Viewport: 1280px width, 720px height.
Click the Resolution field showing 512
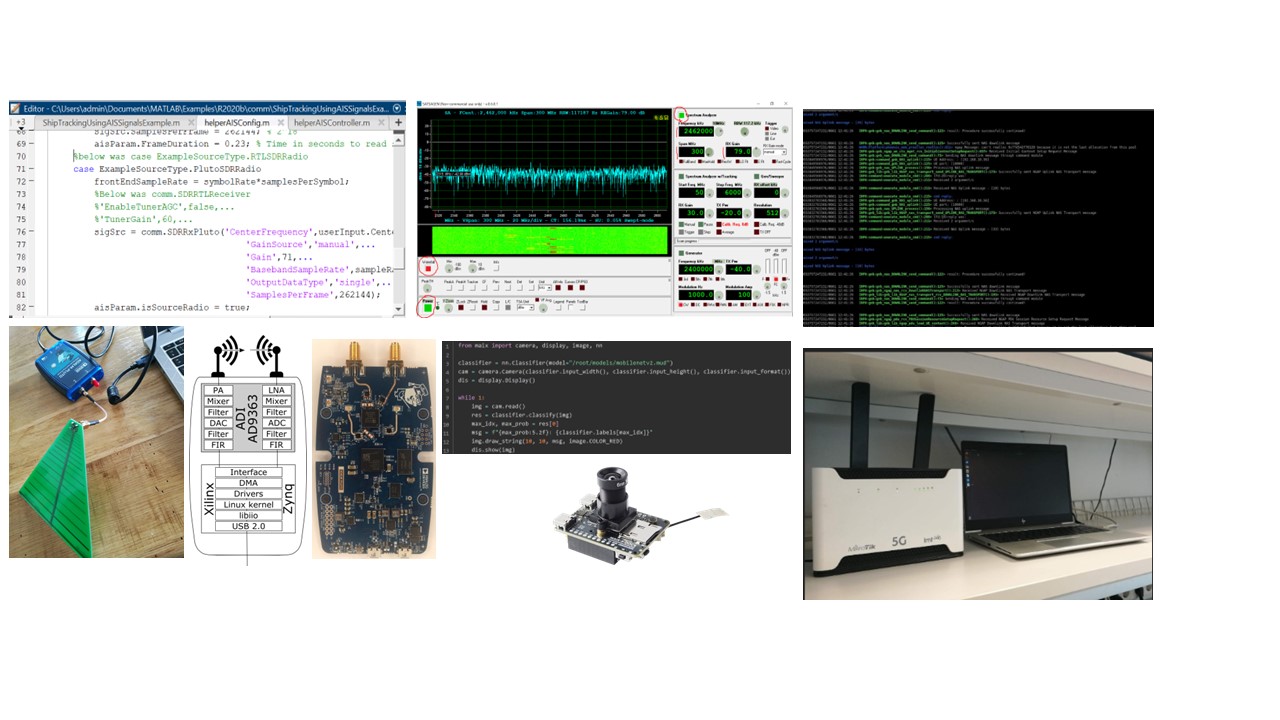click(x=767, y=213)
